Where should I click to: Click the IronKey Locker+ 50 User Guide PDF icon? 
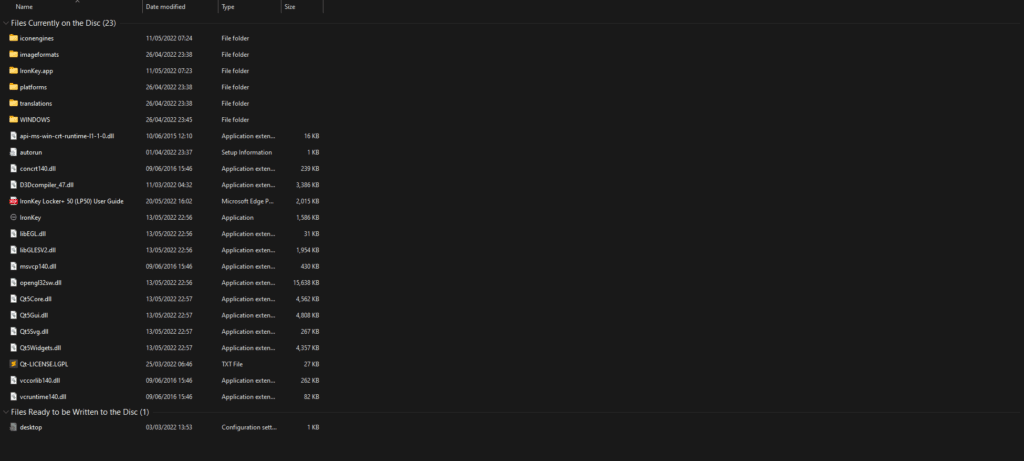13,201
